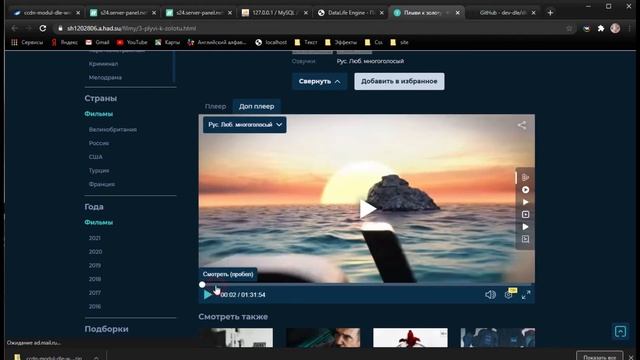Open the Яндекс bookmark
This screenshot has height=360, width=640.
point(64,42)
